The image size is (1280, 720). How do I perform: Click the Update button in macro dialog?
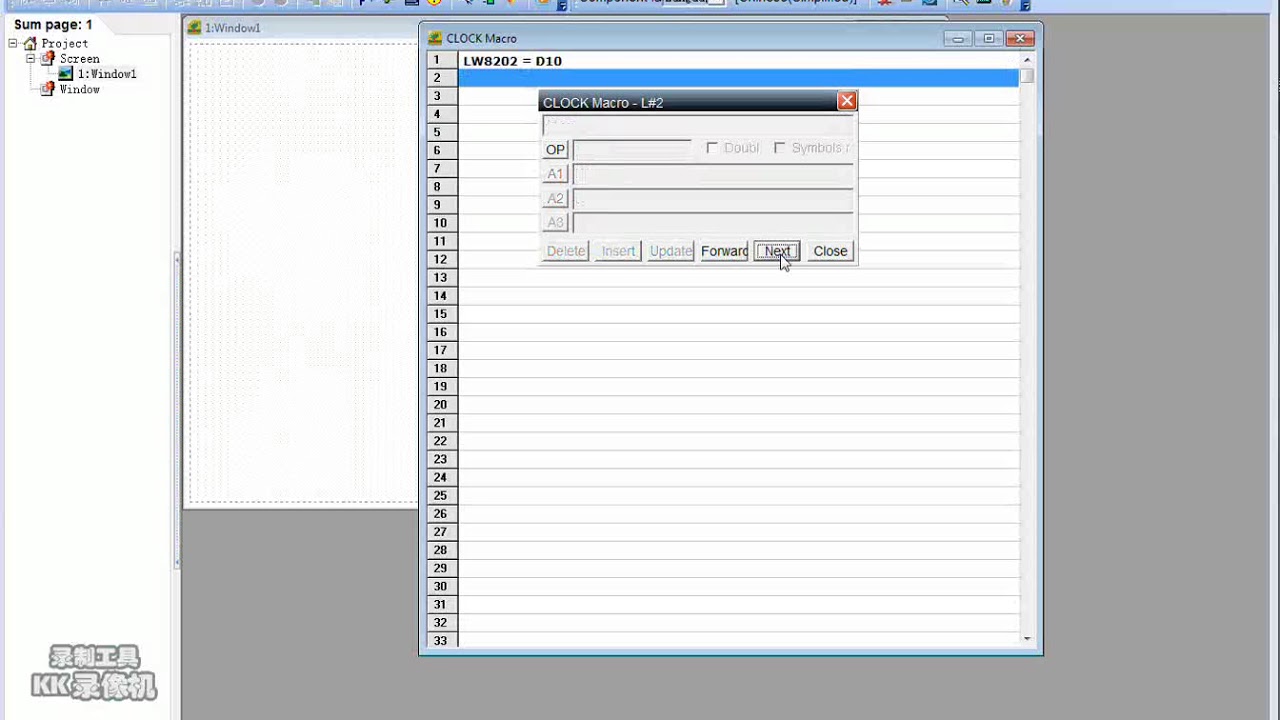[670, 251]
